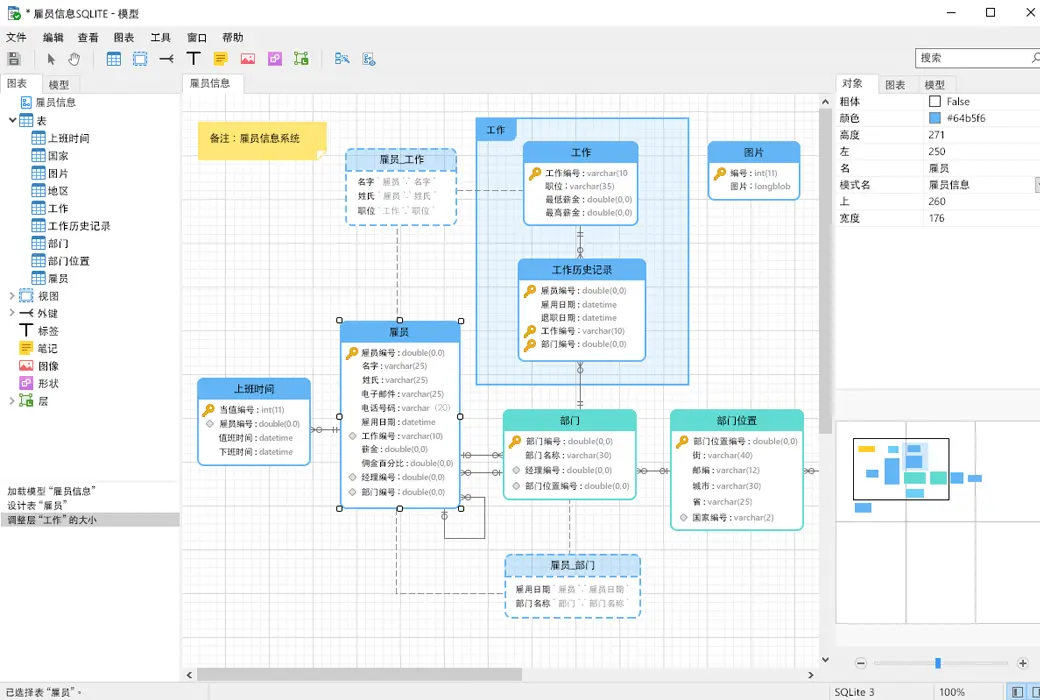This screenshot has height=700, width=1040.
Task: Switch to left panel 模型 tab
Action: click(59, 84)
